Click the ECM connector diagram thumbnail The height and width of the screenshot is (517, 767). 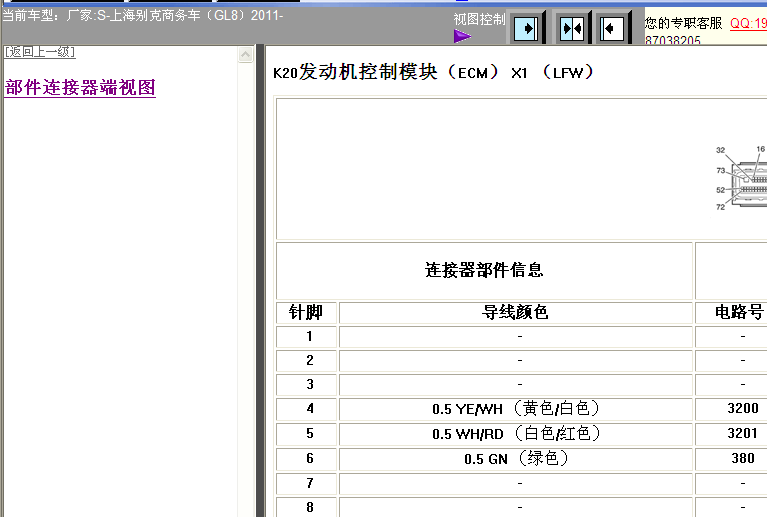click(x=741, y=179)
